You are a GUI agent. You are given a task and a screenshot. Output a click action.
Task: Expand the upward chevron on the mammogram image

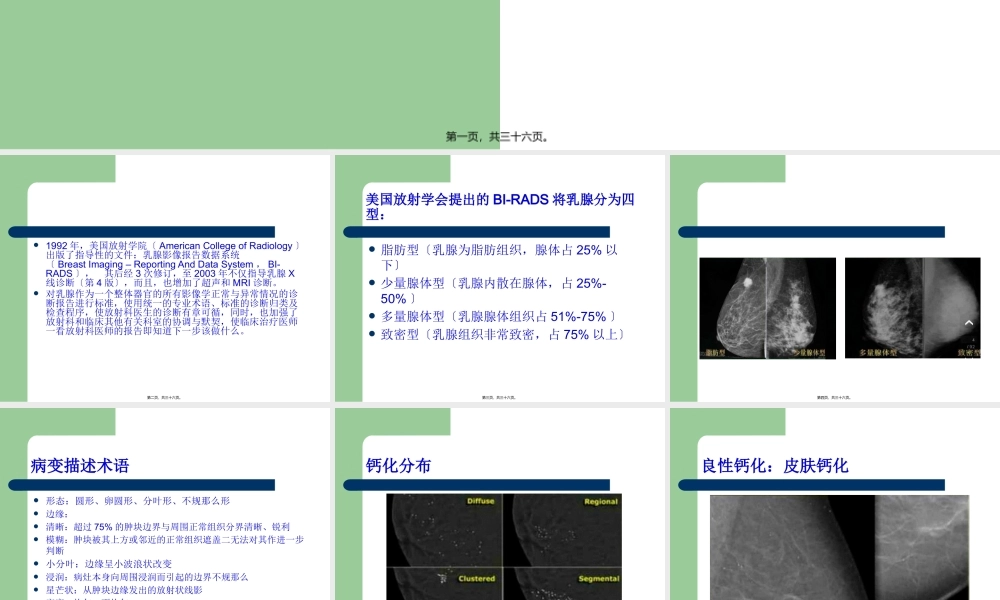pos(968,323)
